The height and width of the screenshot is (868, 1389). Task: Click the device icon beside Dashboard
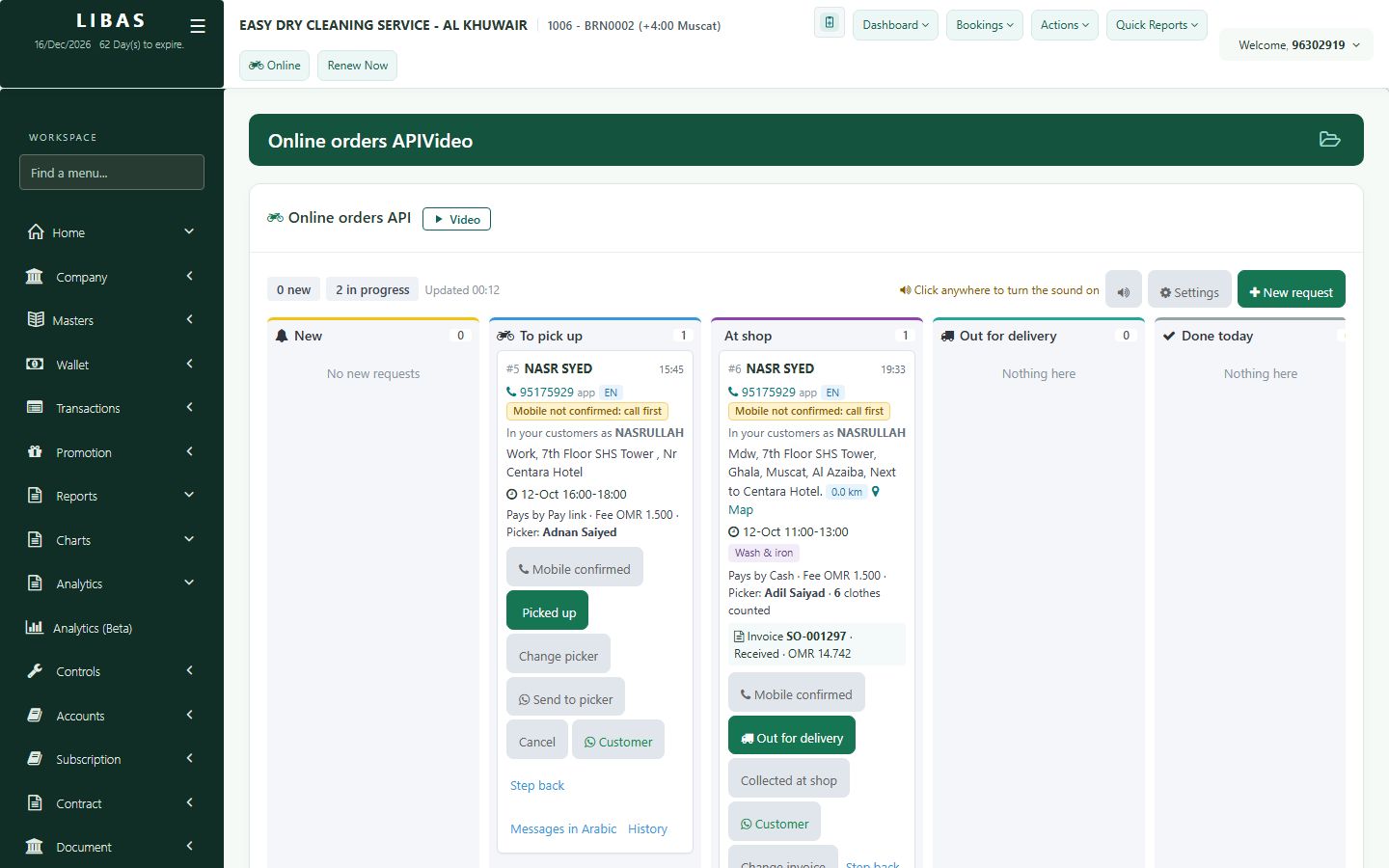pos(829,23)
